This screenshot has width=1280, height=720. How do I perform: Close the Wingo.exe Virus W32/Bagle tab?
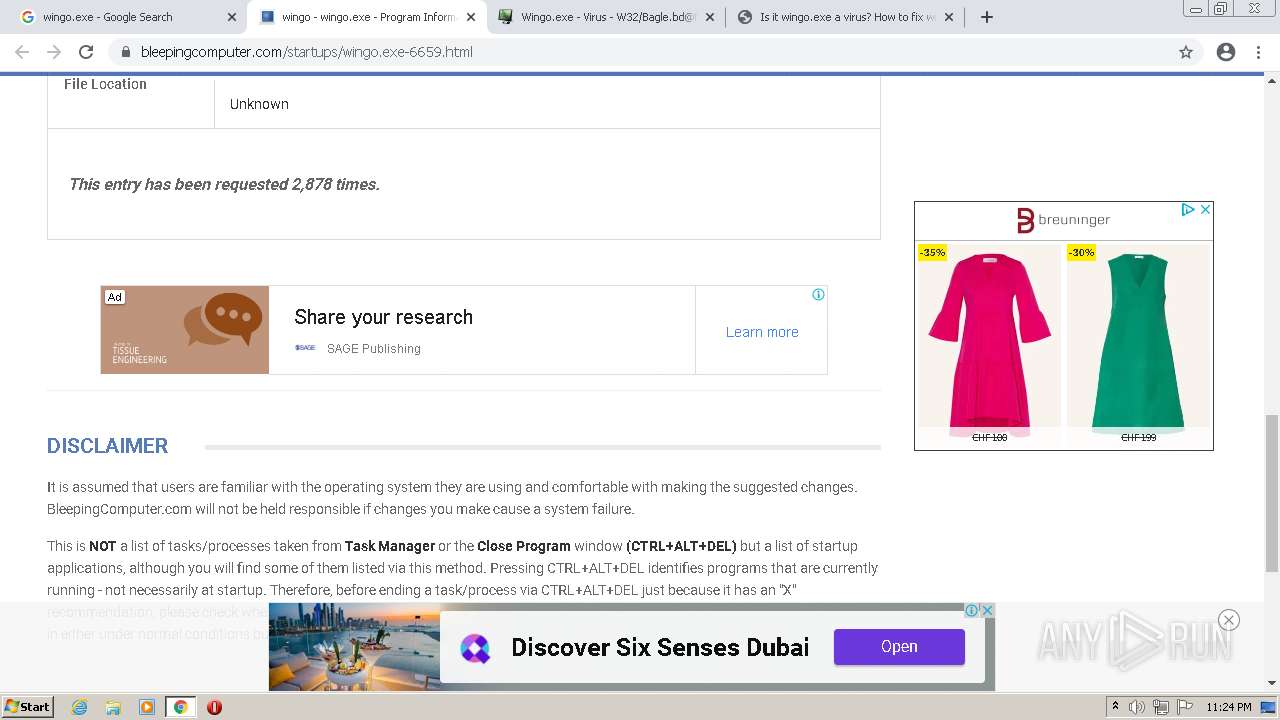click(x=710, y=17)
